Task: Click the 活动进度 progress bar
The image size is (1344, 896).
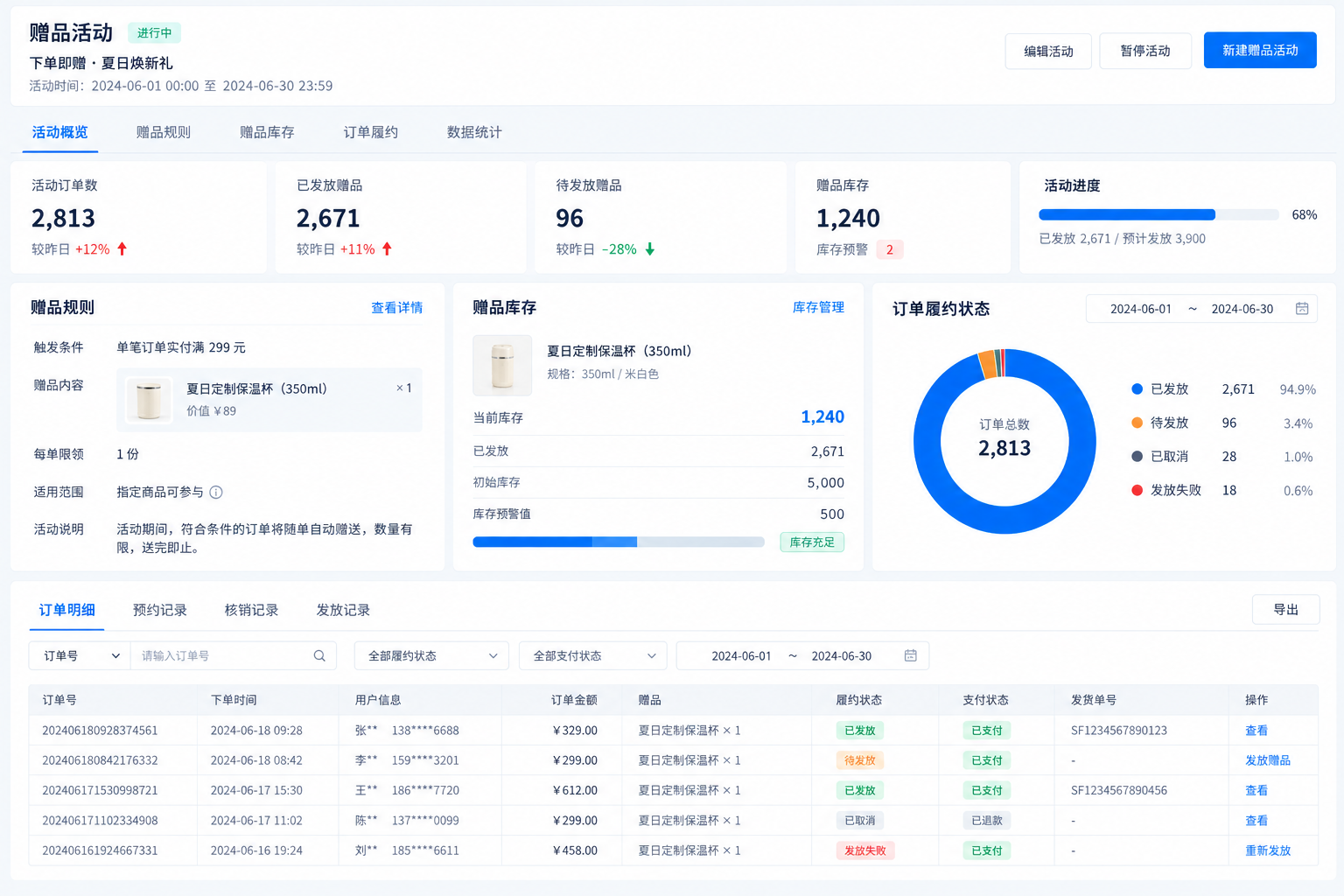Action: coord(1158,214)
